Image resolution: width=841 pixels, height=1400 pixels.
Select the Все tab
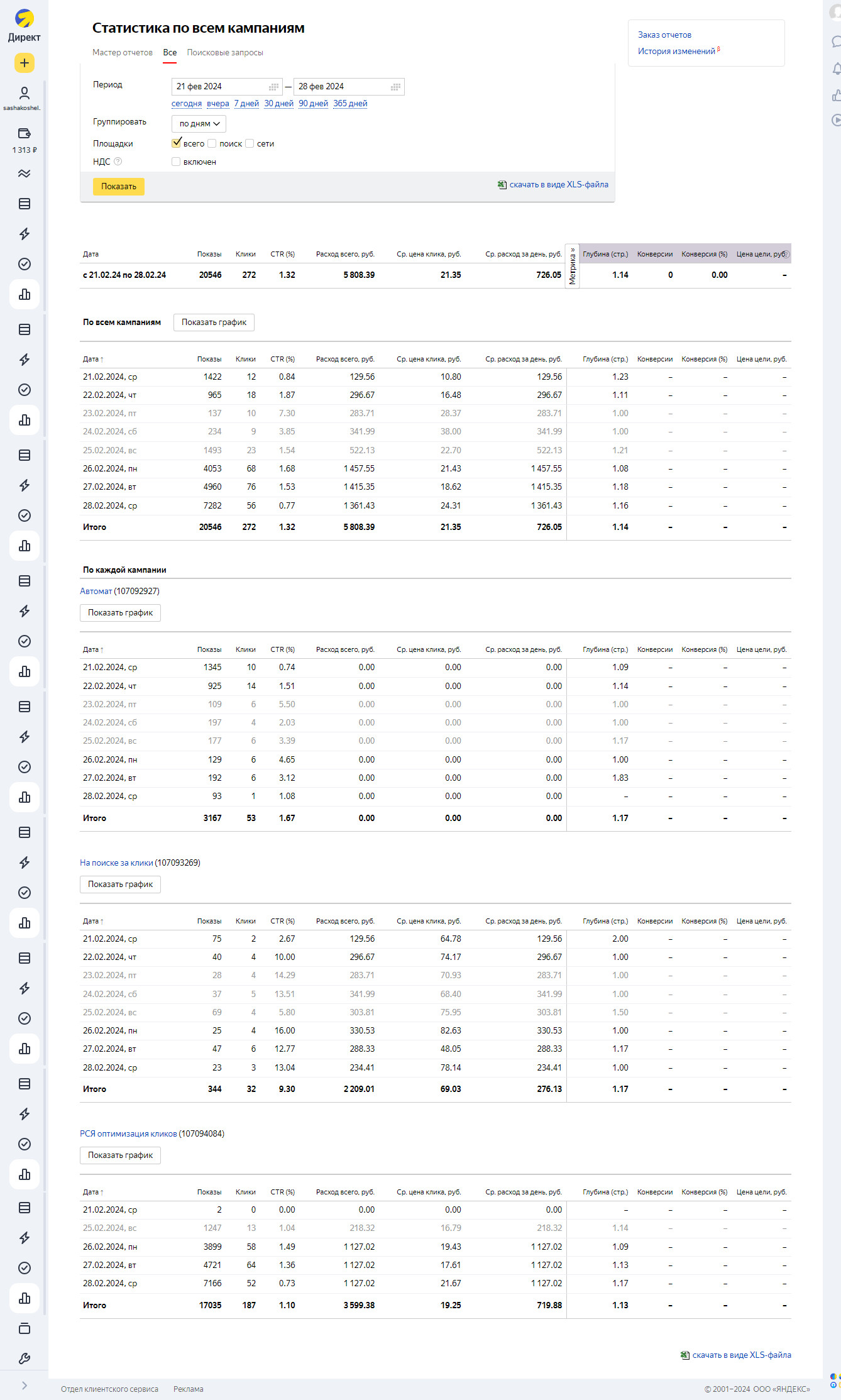pos(170,53)
